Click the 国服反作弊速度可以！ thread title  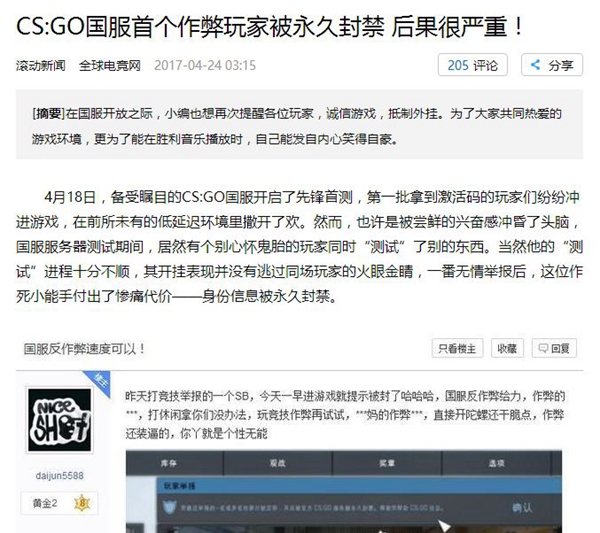point(84,349)
